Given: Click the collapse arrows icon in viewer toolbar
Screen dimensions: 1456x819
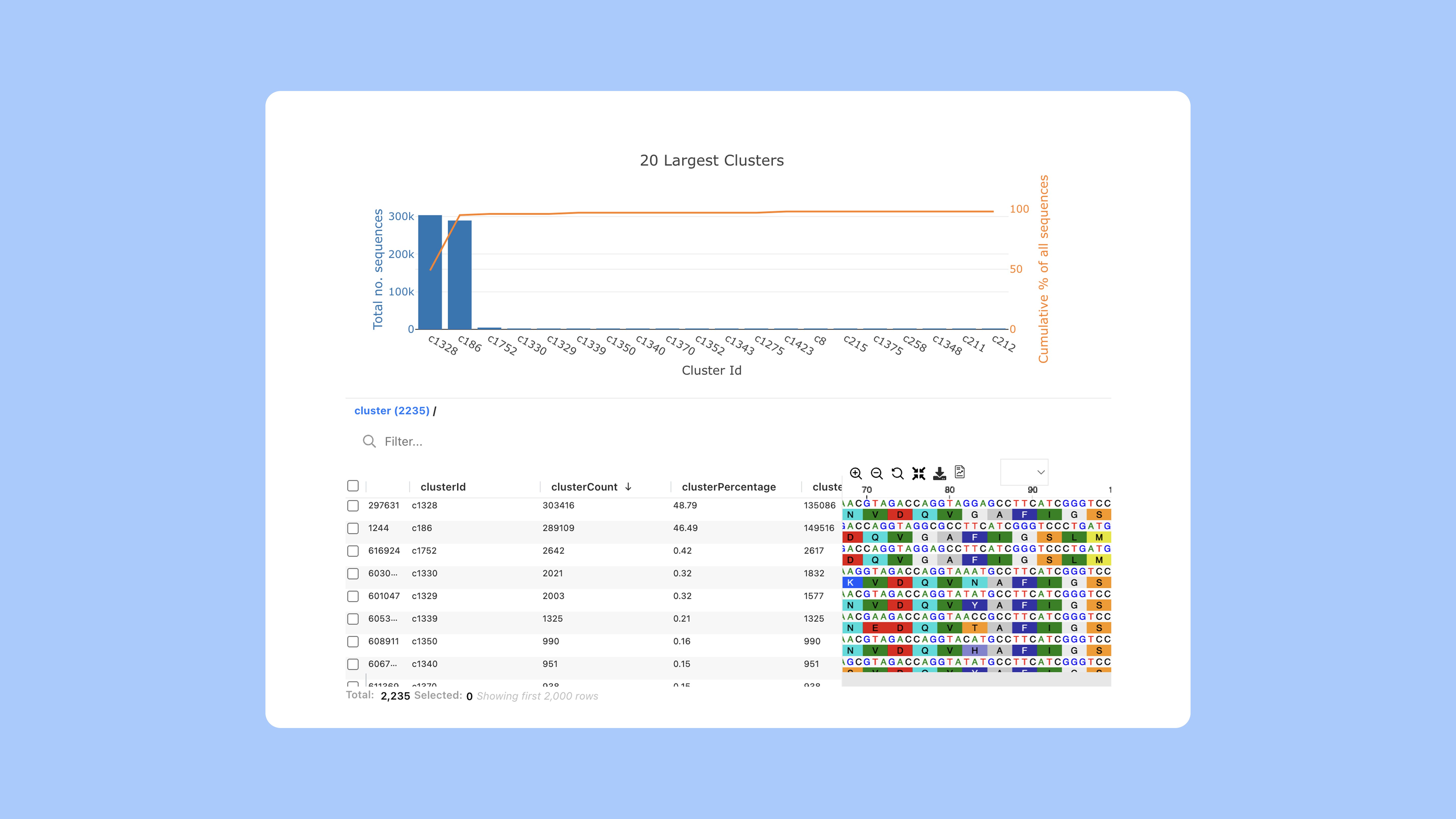Looking at the screenshot, I should (919, 473).
